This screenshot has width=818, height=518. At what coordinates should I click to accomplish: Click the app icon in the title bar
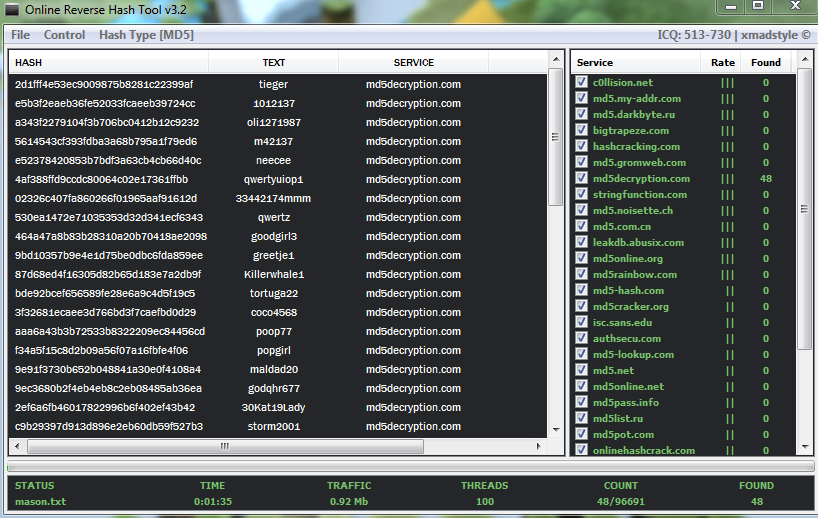(x=12, y=9)
